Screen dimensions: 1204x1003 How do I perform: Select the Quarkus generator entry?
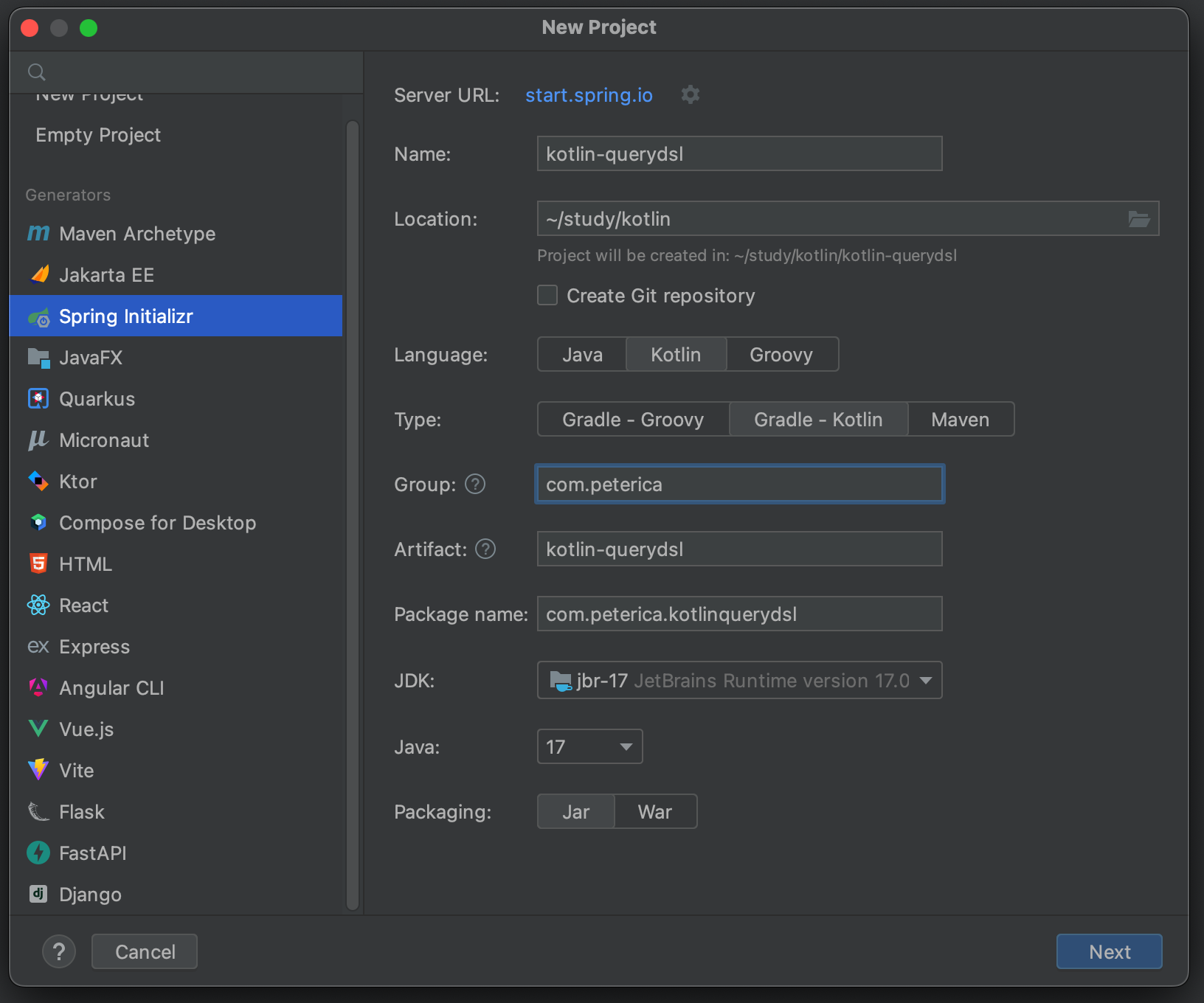click(176, 399)
